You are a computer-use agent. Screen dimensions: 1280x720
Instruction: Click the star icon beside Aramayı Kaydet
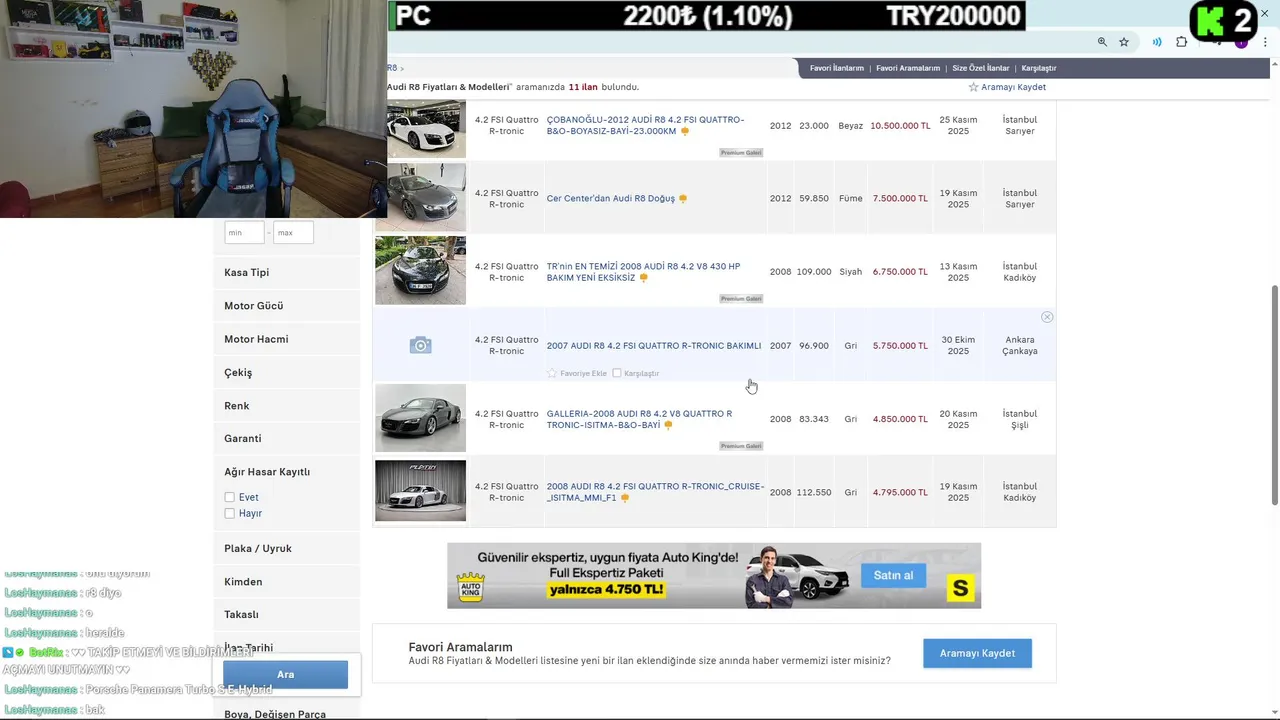973,87
